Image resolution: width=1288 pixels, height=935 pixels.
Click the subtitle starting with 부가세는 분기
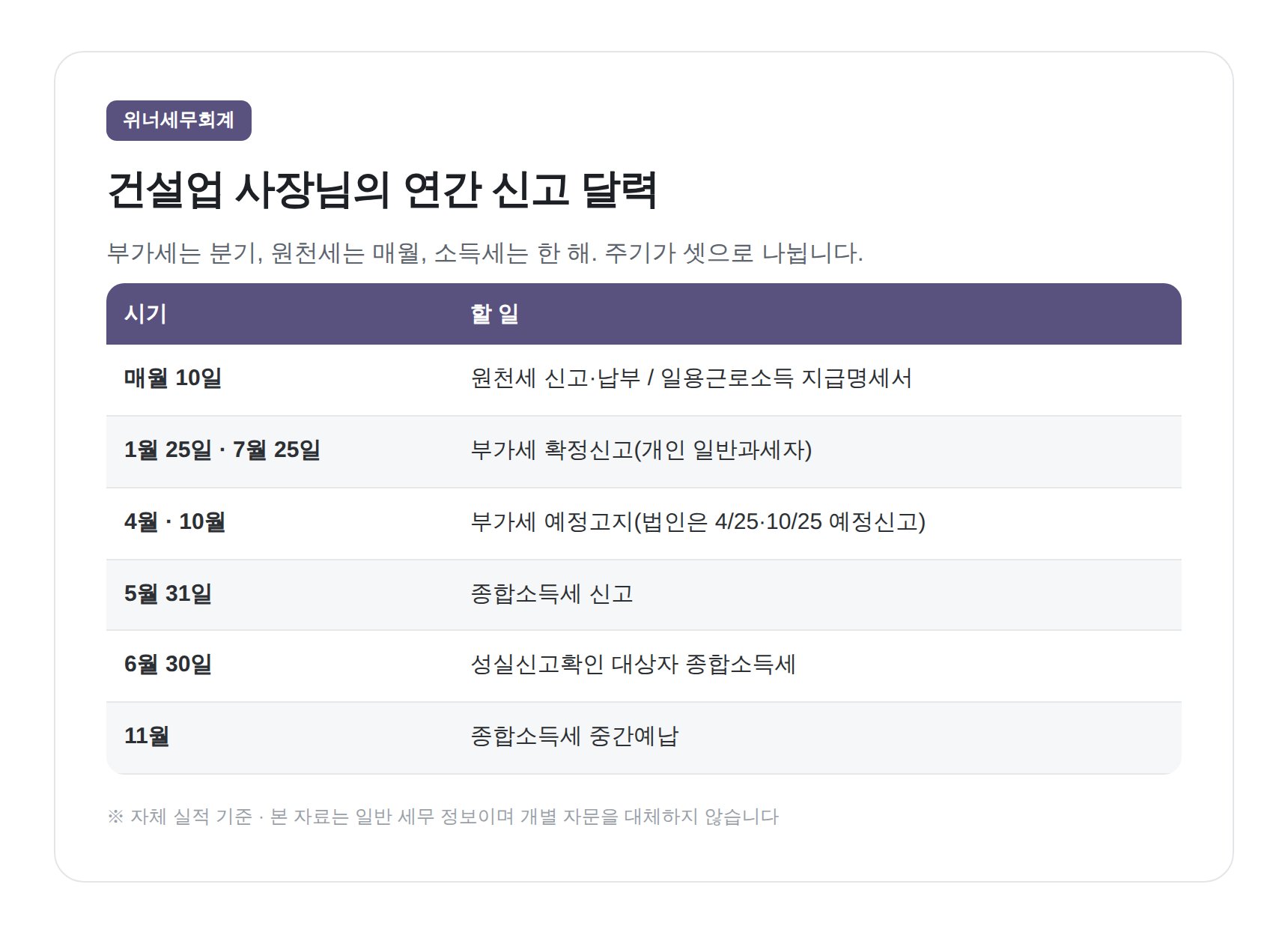point(485,252)
